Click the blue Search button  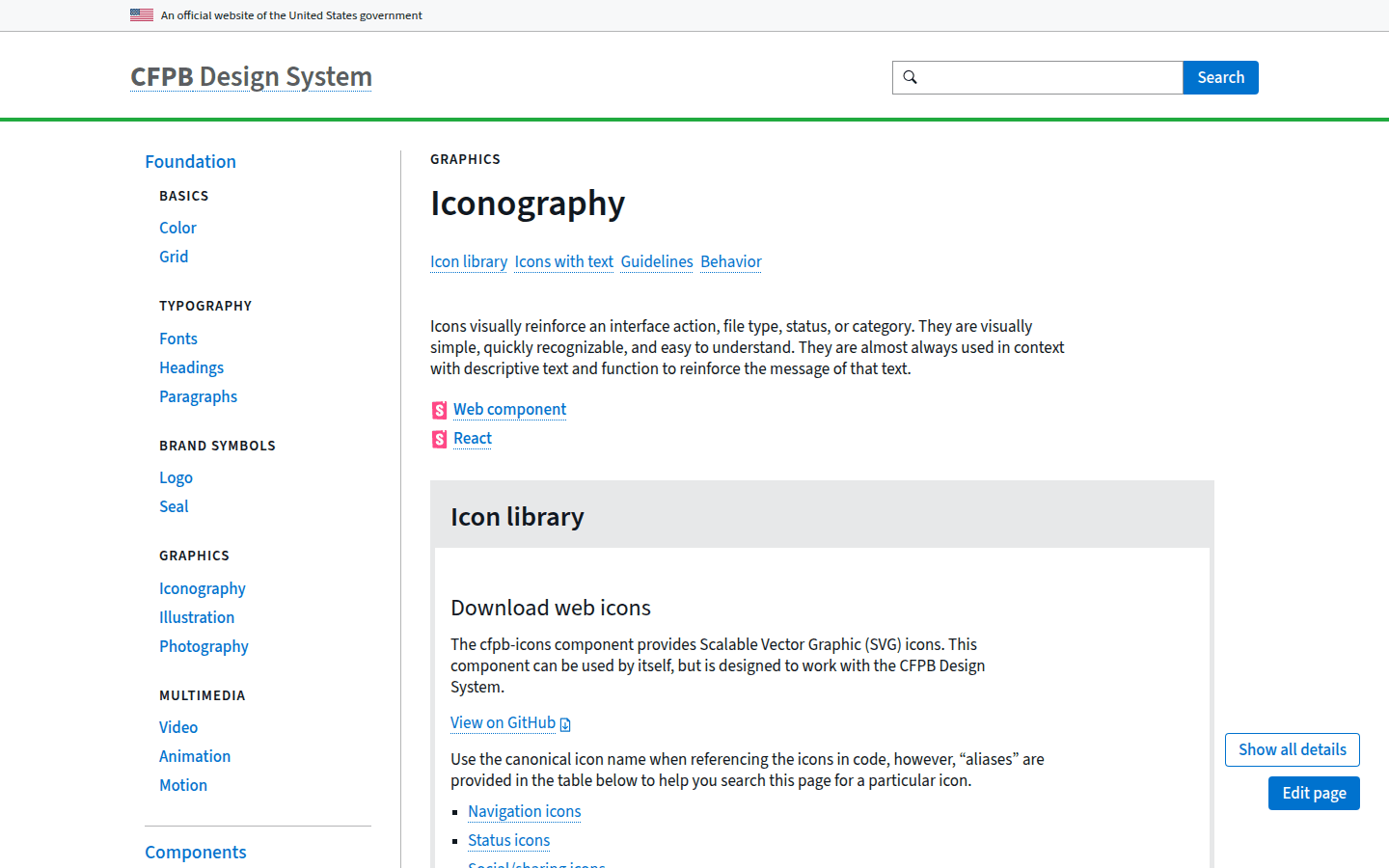click(x=1221, y=78)
